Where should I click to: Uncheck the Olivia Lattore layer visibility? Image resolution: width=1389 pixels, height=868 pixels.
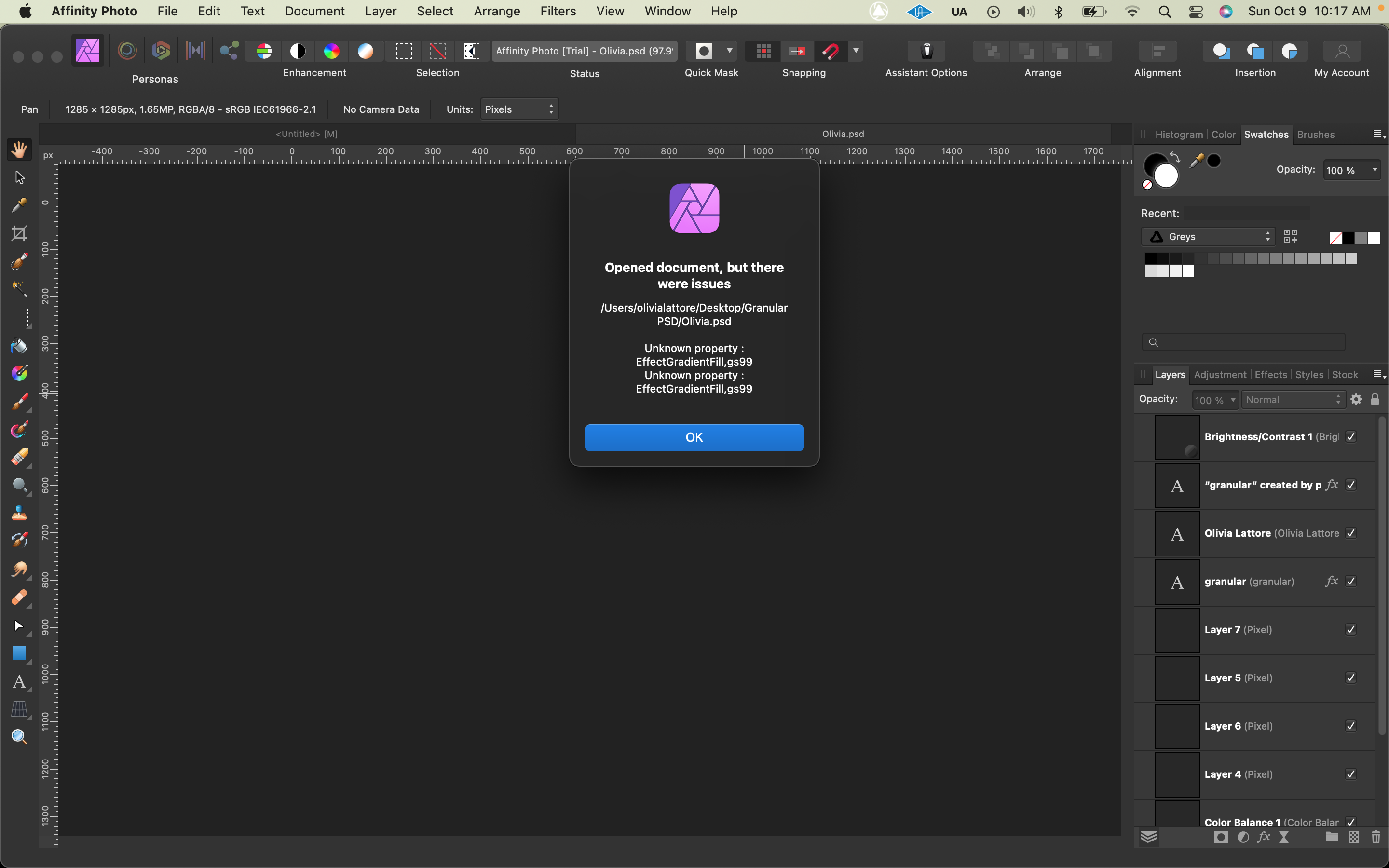tap(1350, 533)
